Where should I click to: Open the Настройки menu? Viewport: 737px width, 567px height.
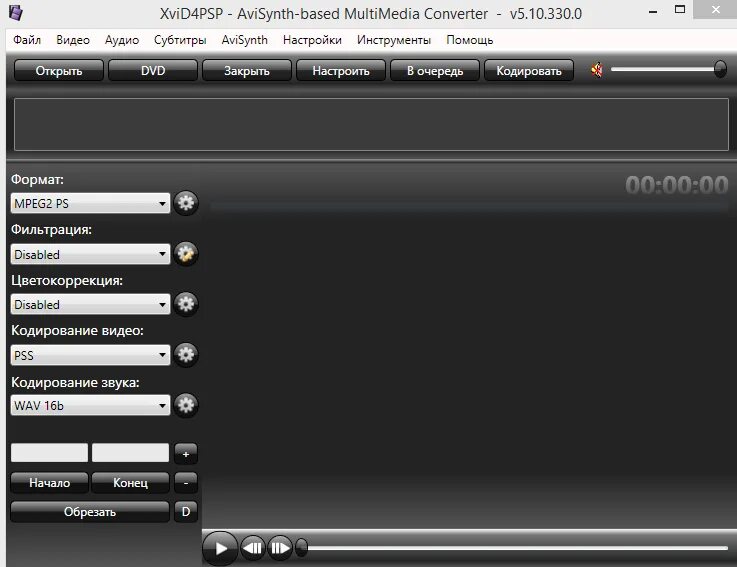(312, 40)
